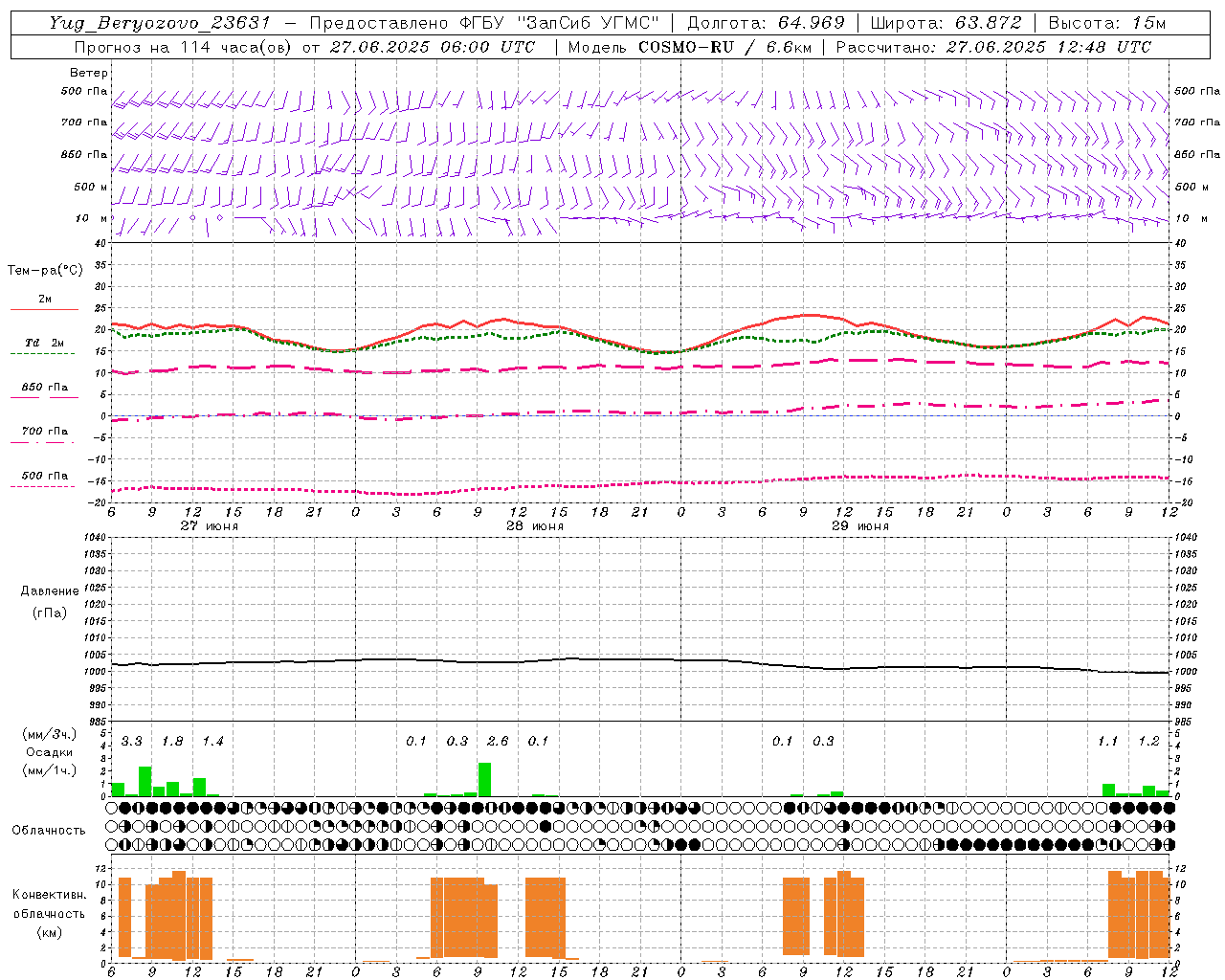Click the 27 июня date label
The width and height of the screenshot is (1225, 980).
point(210,526)
